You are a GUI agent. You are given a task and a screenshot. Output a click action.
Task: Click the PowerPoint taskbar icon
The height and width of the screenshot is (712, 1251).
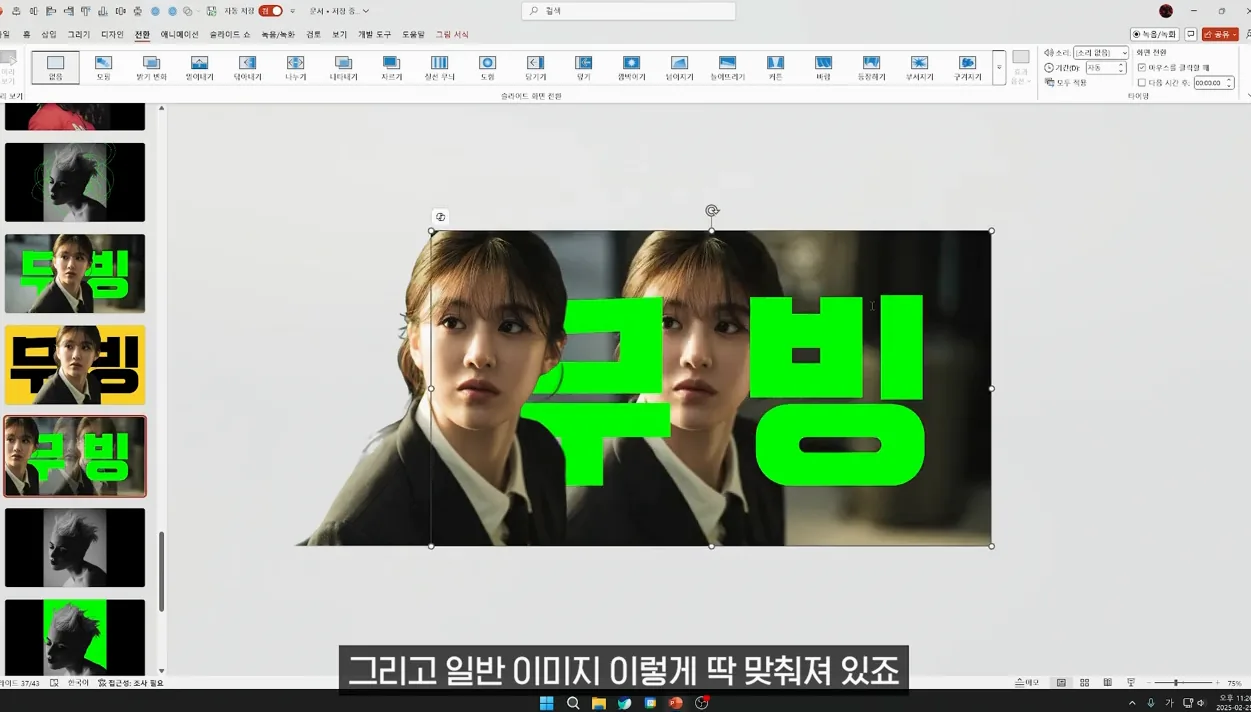pos(676,703)
